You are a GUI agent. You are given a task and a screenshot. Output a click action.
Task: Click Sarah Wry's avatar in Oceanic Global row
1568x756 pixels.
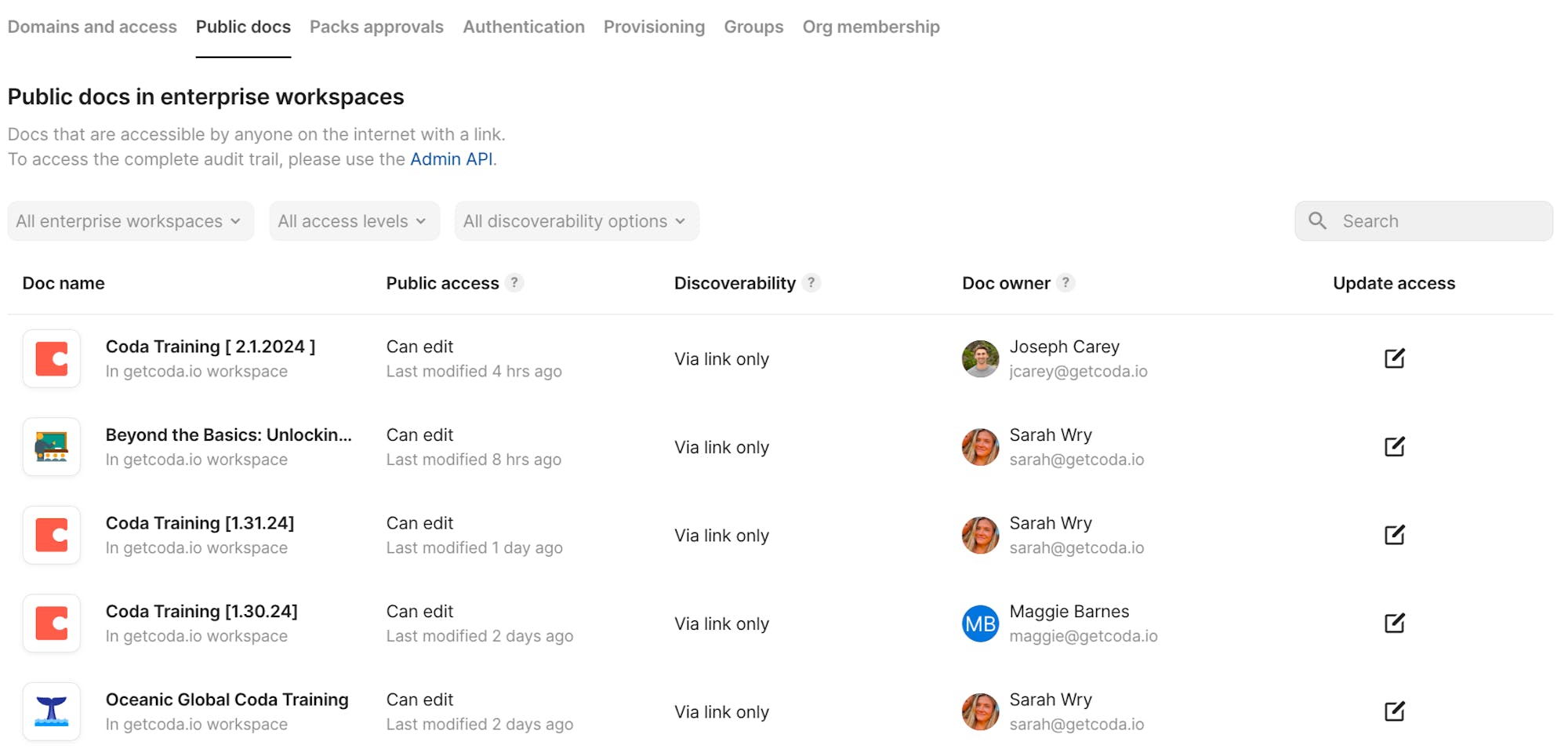pyautogui.click(x=980, y=711)
